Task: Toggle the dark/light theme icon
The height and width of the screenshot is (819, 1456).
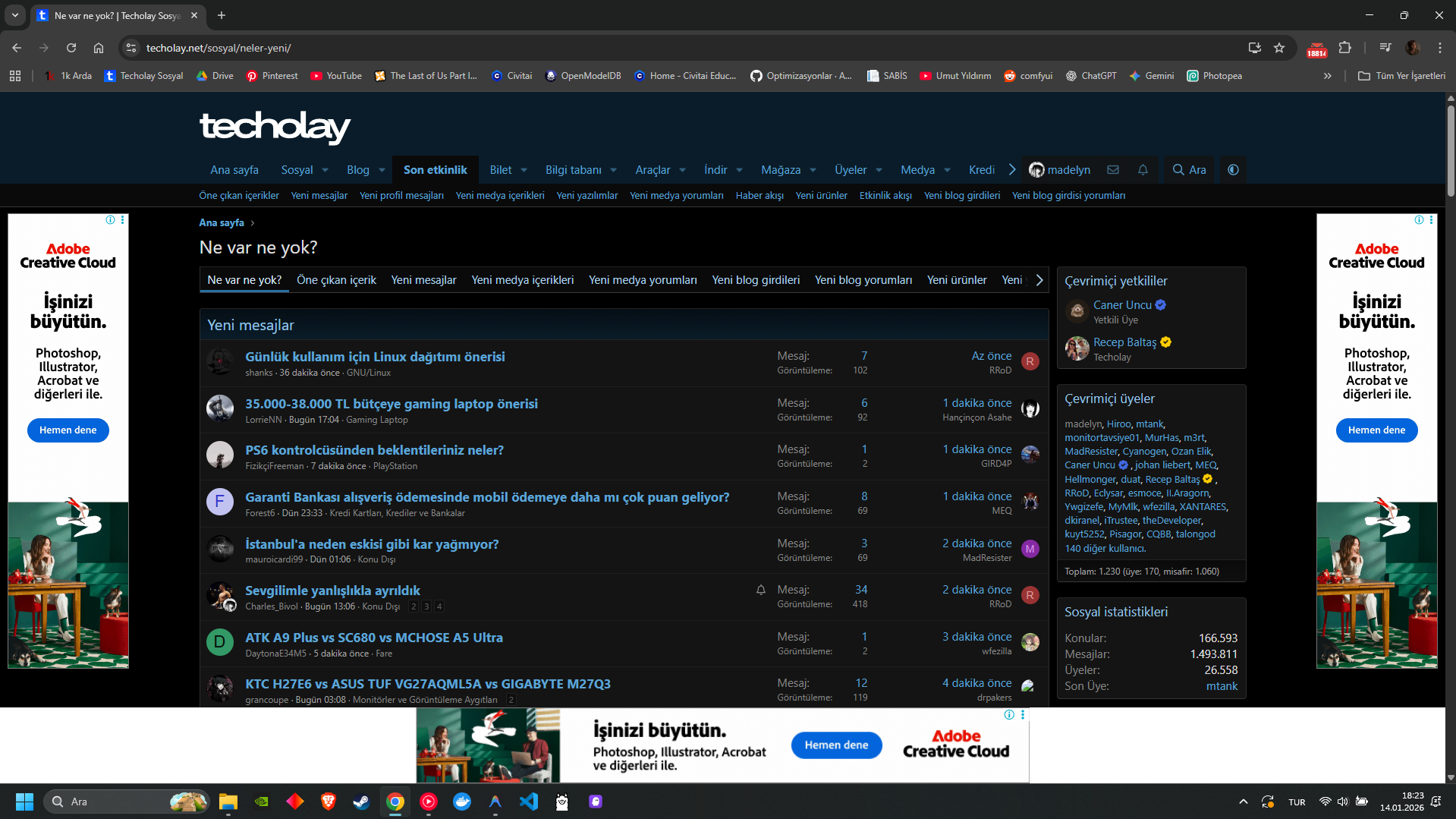Action: pos(1233,170)
